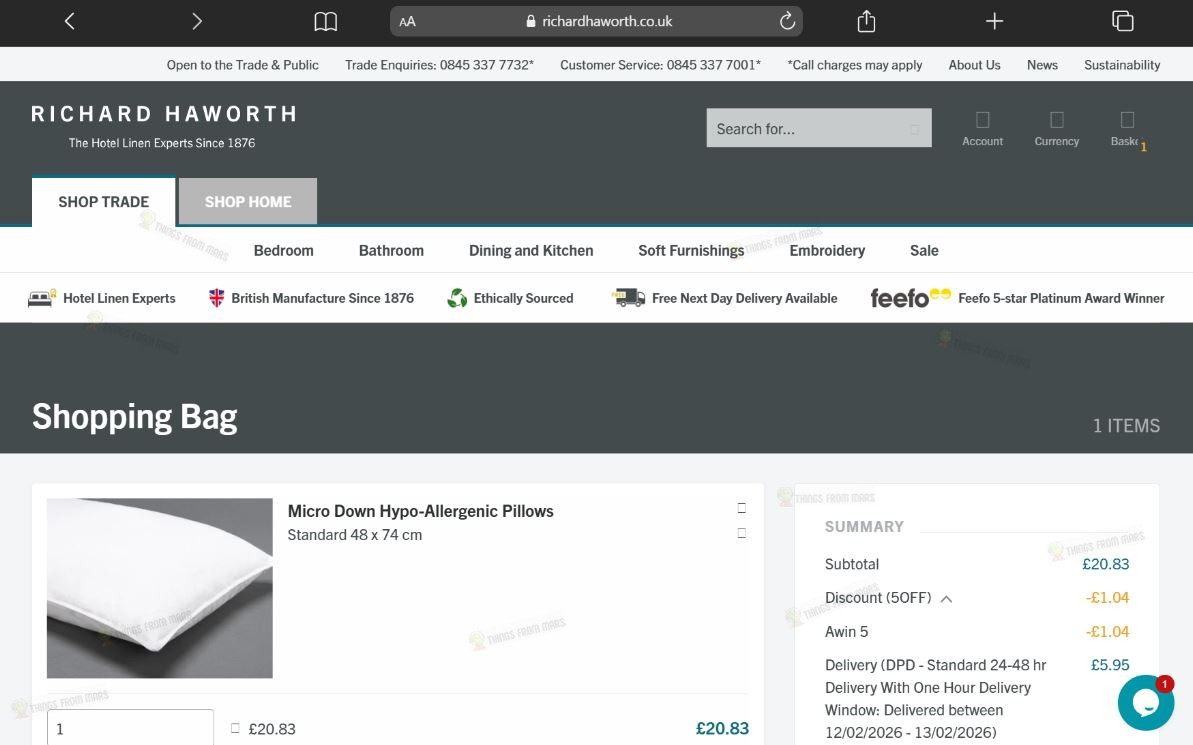
Task: Click the Hotel Linen Experts bed icon
Action: pyautogui.click(x=42, y=298)
